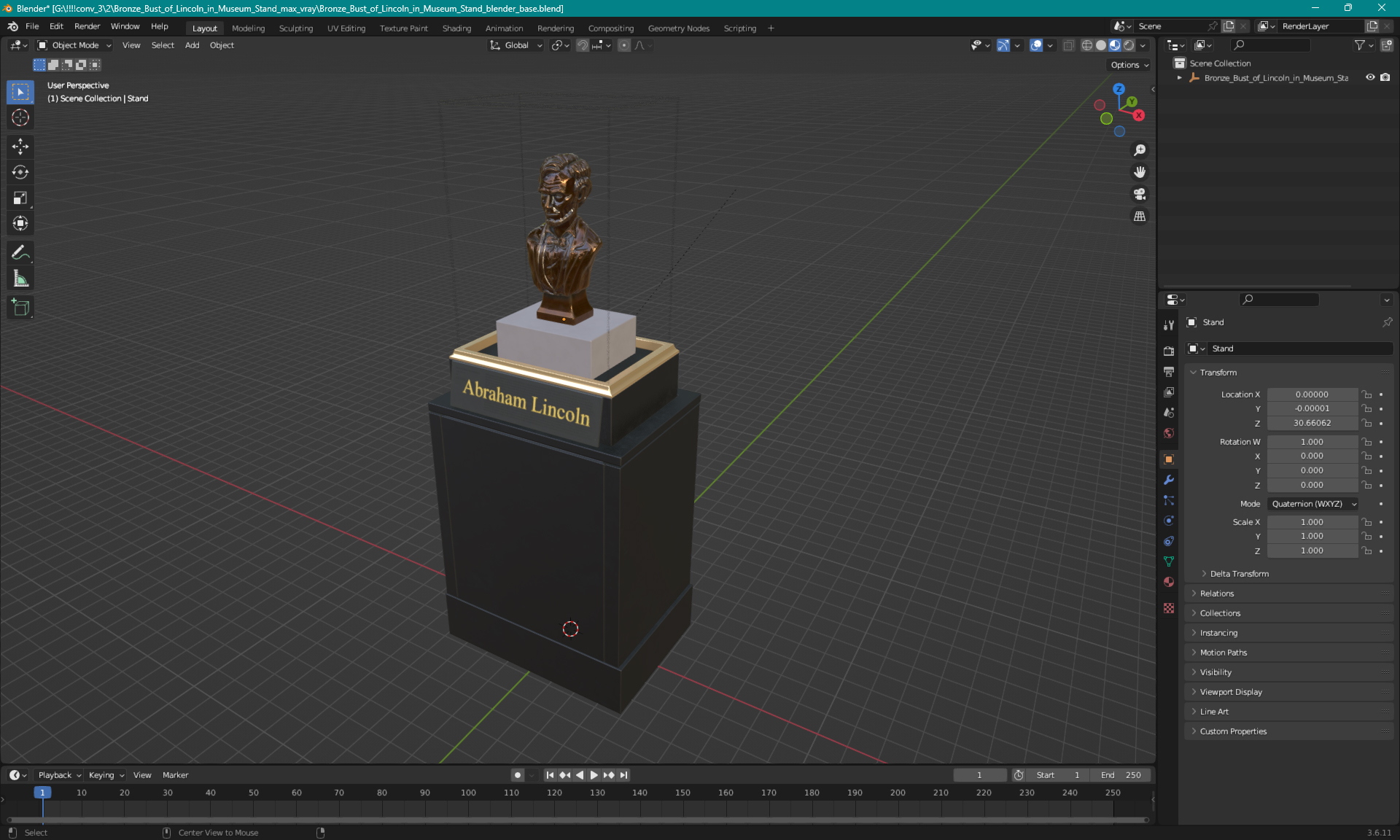Select the Scale tool

coord(20,198)
